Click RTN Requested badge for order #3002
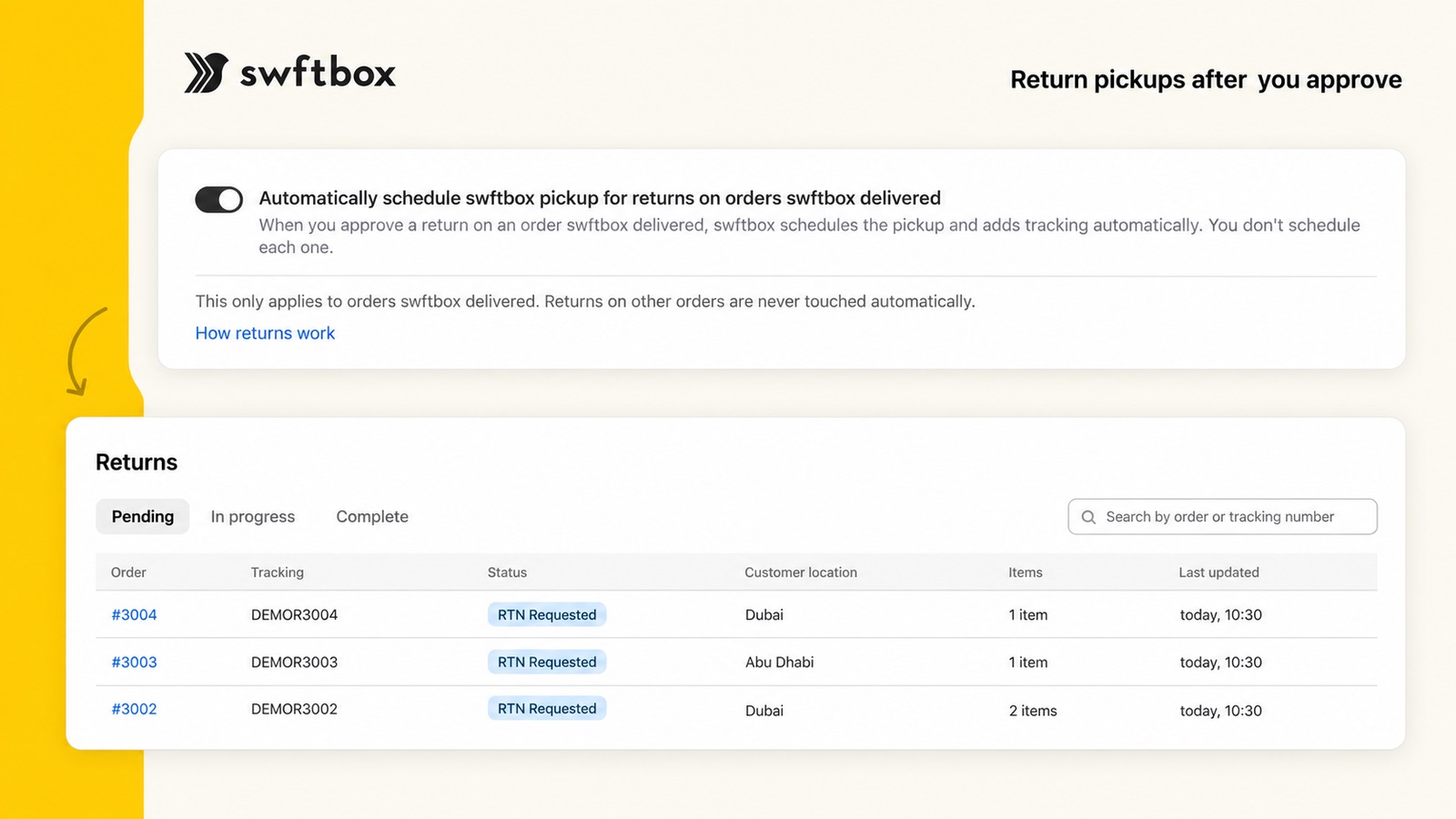 click(547, 709)
